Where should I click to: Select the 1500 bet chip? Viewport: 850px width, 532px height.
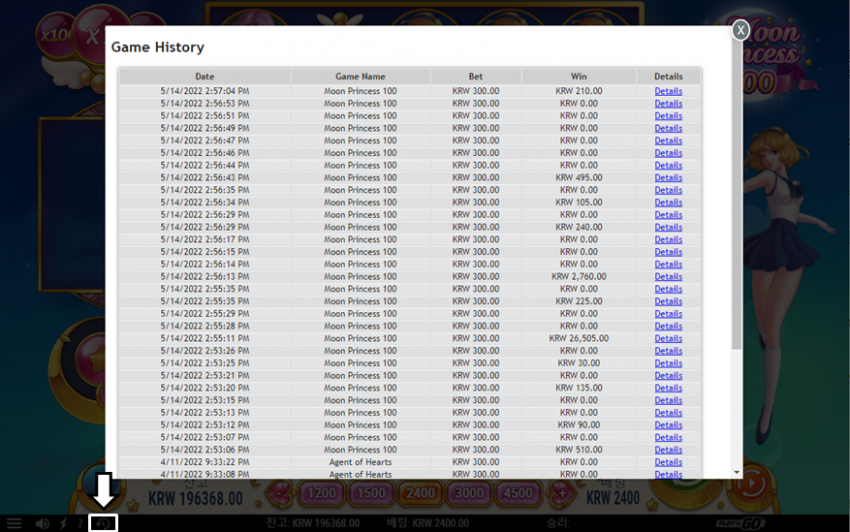[x=371, y=493]
